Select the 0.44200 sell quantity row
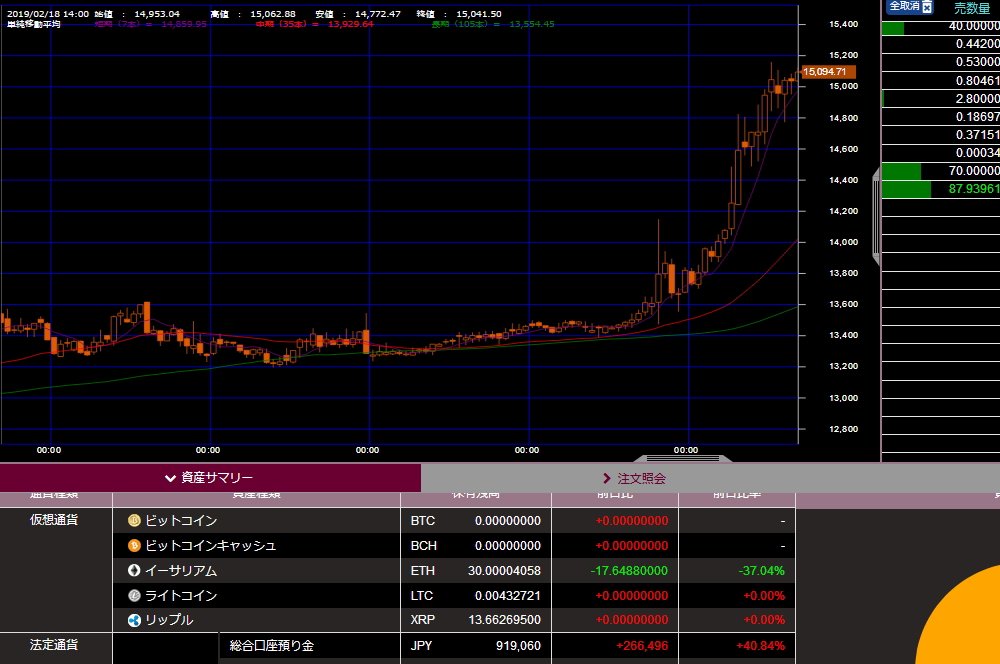1000x664 pixels. tap(941, 44)
